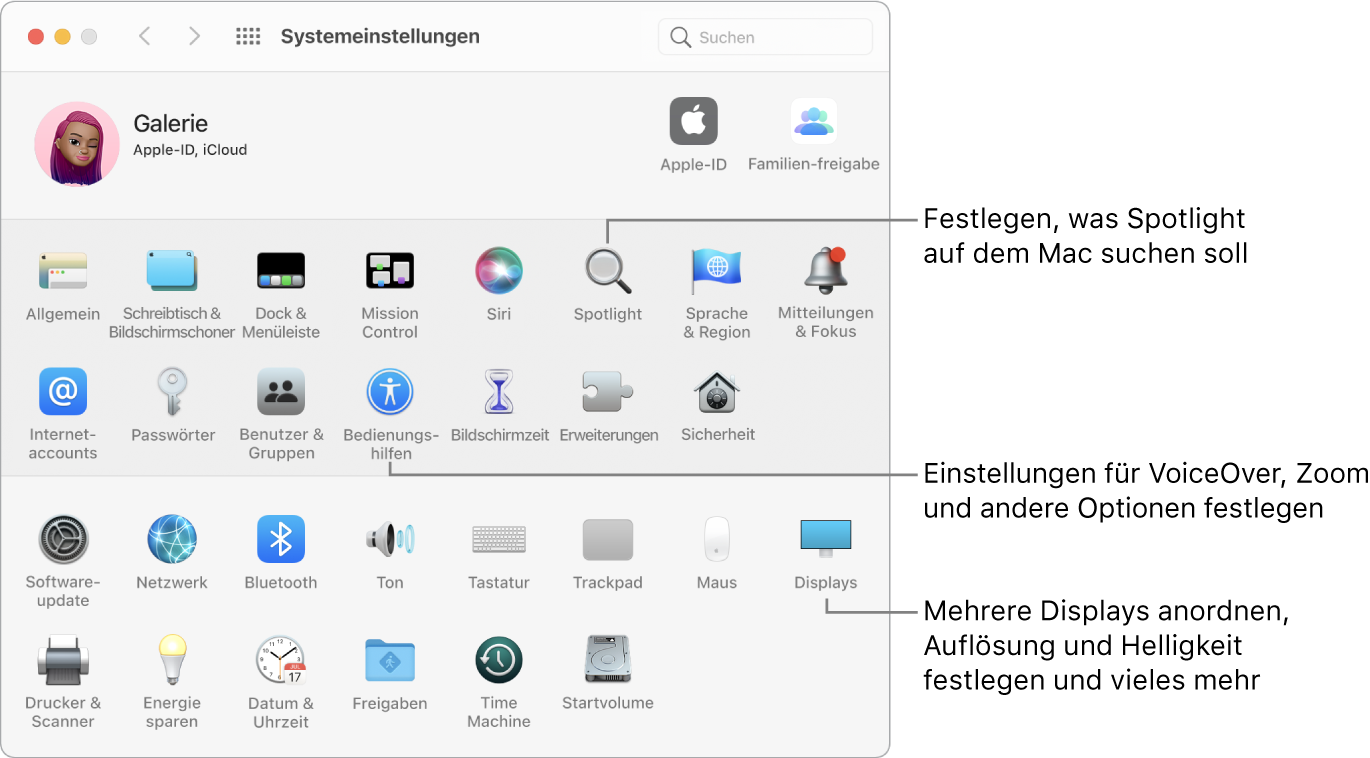Image resolution: width=1370 pixels, height=758 pixels.
Task: Click the 'Apple-ID, iCloud' subtitle text
Action: [x=190, y=150]
